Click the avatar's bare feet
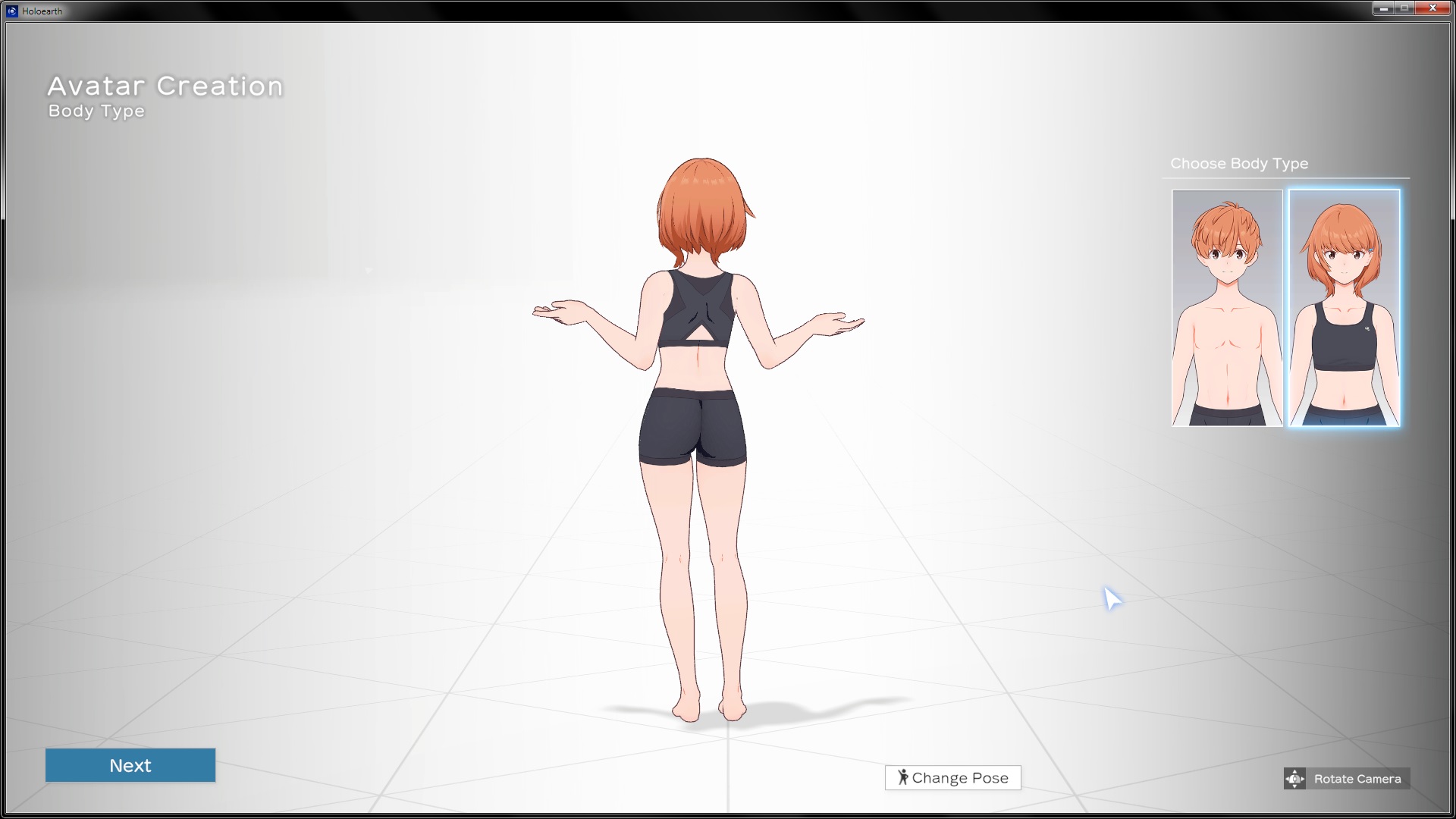1456x819 pixels. point(709,707)
